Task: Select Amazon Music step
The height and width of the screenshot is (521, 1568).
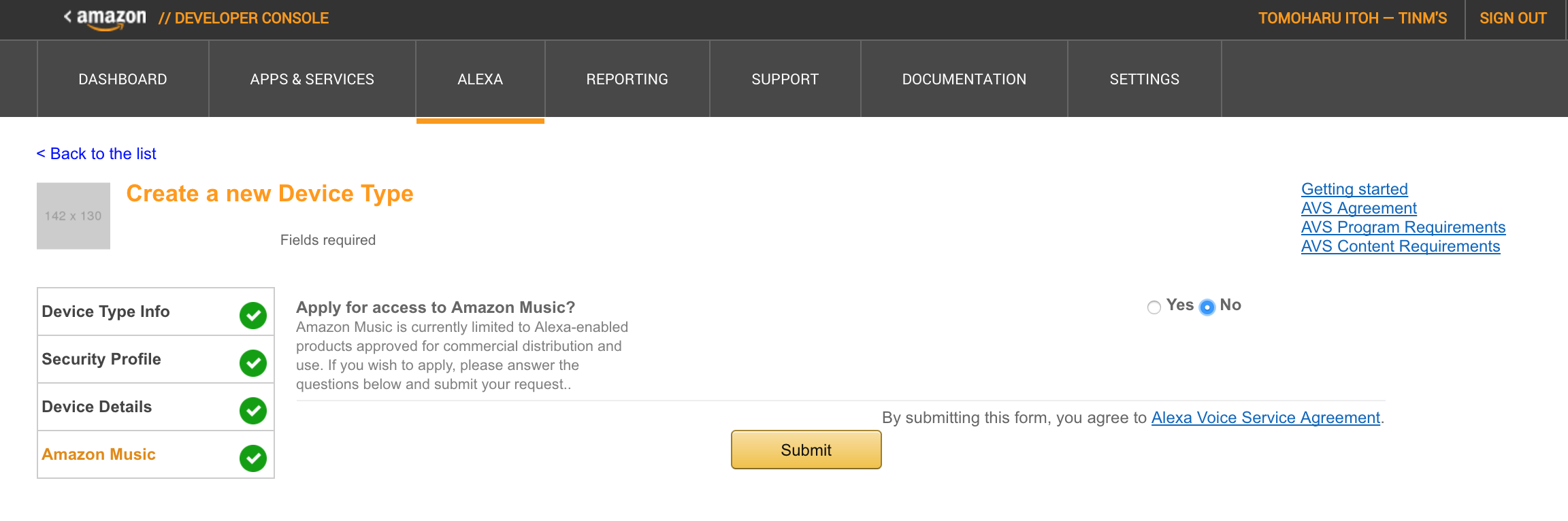Action: pos(156,454)
